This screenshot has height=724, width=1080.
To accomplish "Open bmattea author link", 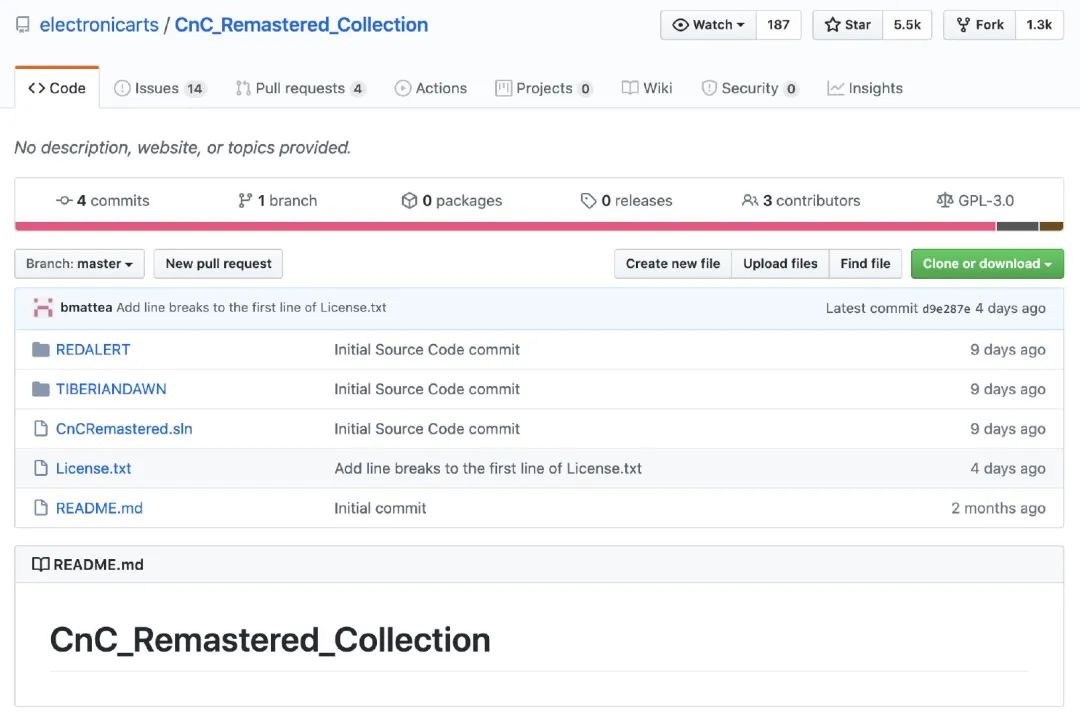I will click(x=86, y=307).
